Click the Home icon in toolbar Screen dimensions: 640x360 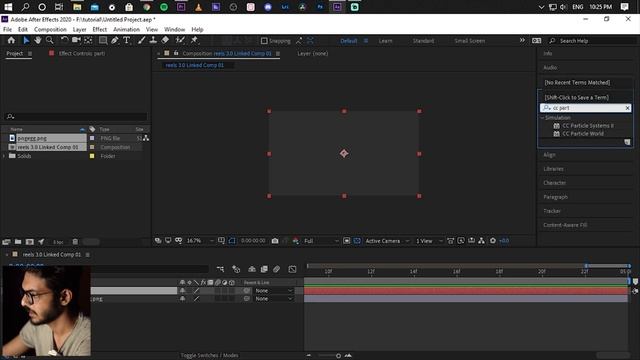(x=11, y=40)
